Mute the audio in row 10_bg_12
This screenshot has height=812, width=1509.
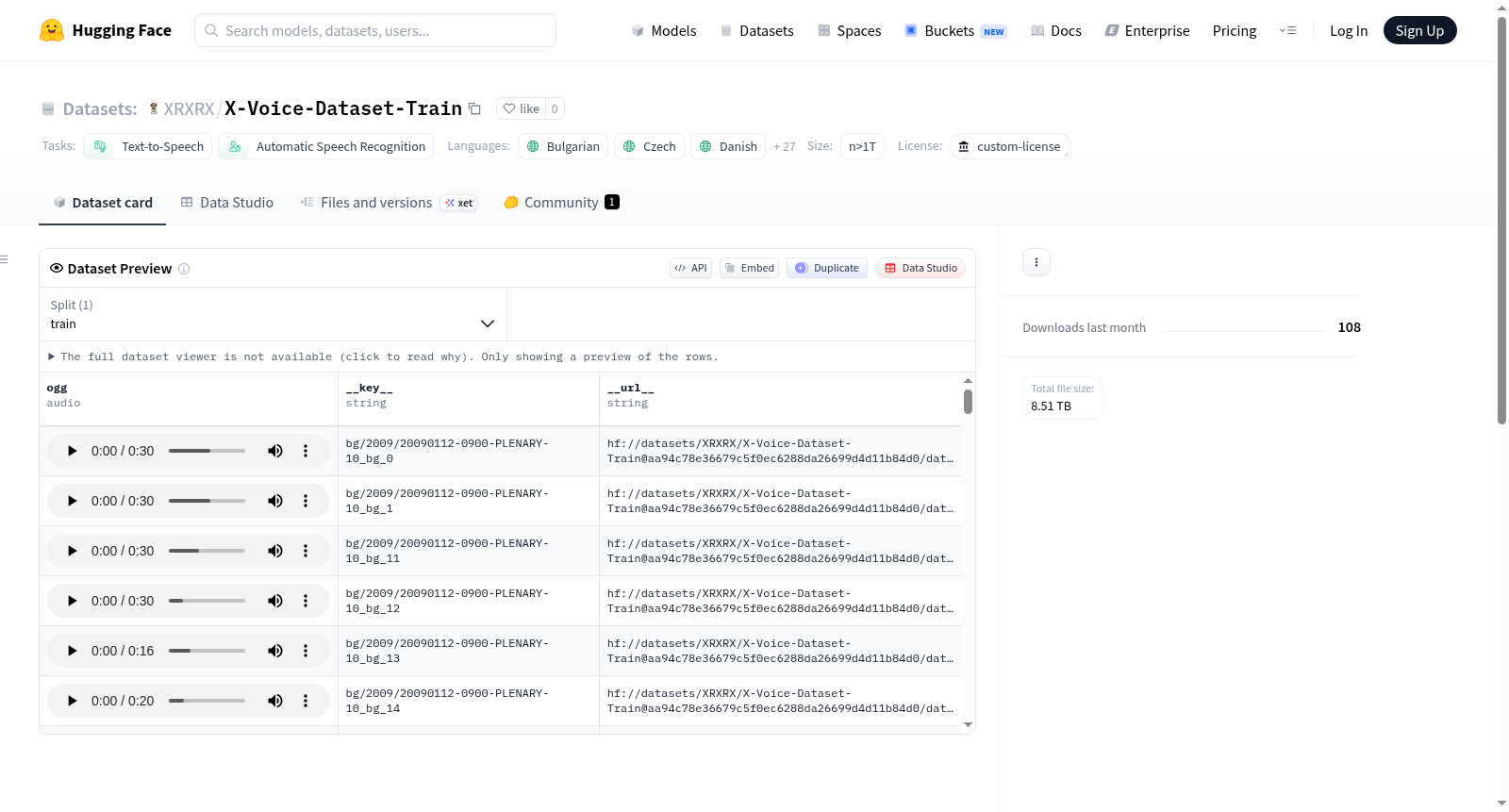[275, 601]
